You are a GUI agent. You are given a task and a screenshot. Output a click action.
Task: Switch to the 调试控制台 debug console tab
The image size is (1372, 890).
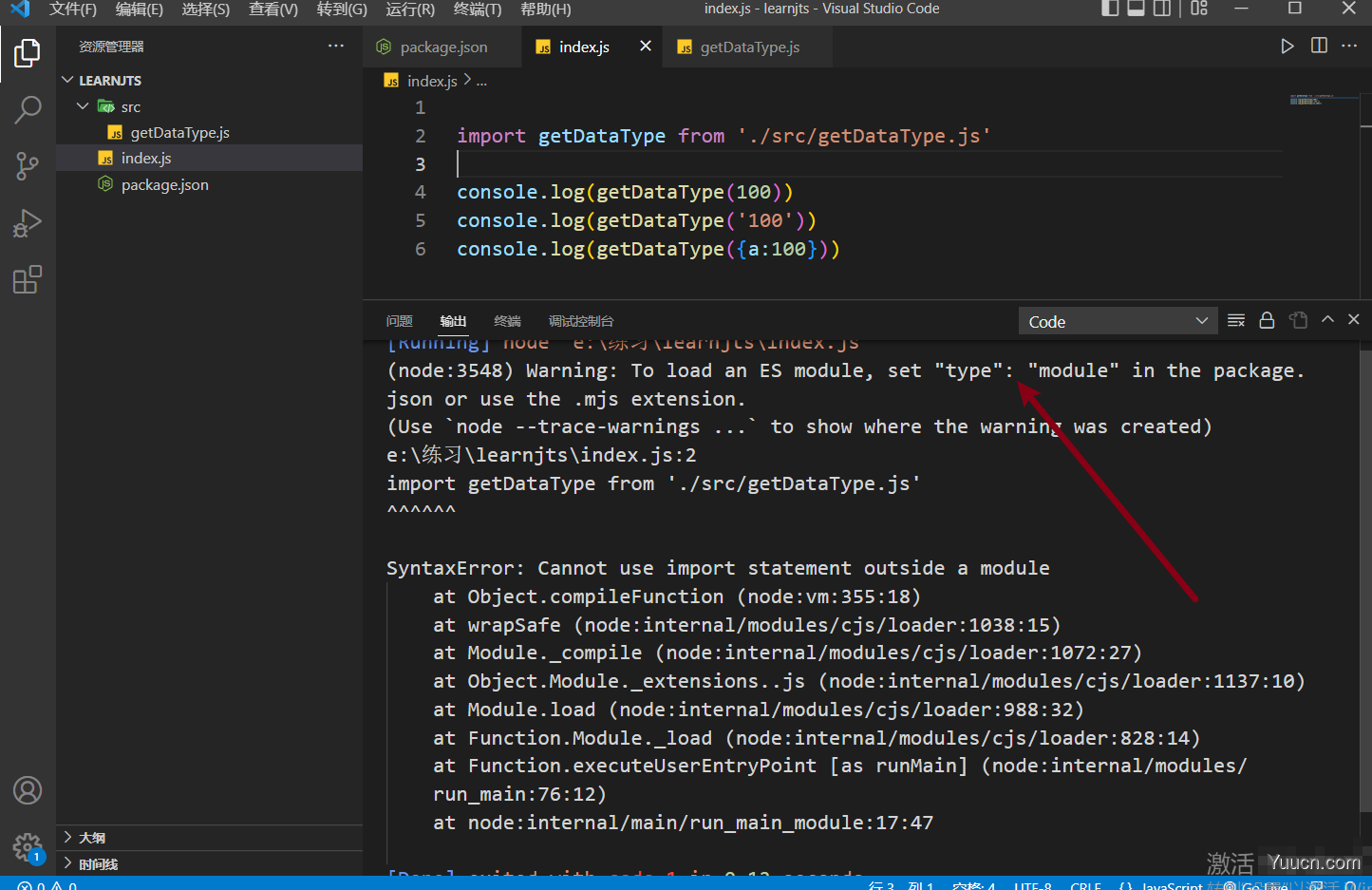pyautogui.click(x=581, y=321)
